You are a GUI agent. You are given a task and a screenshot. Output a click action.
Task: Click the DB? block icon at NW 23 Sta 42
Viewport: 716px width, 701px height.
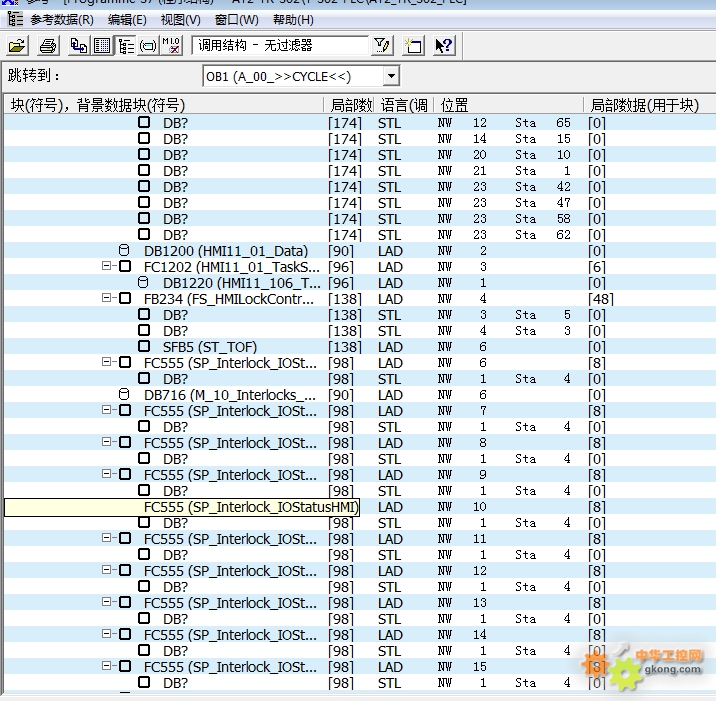[x=144, y=186]
